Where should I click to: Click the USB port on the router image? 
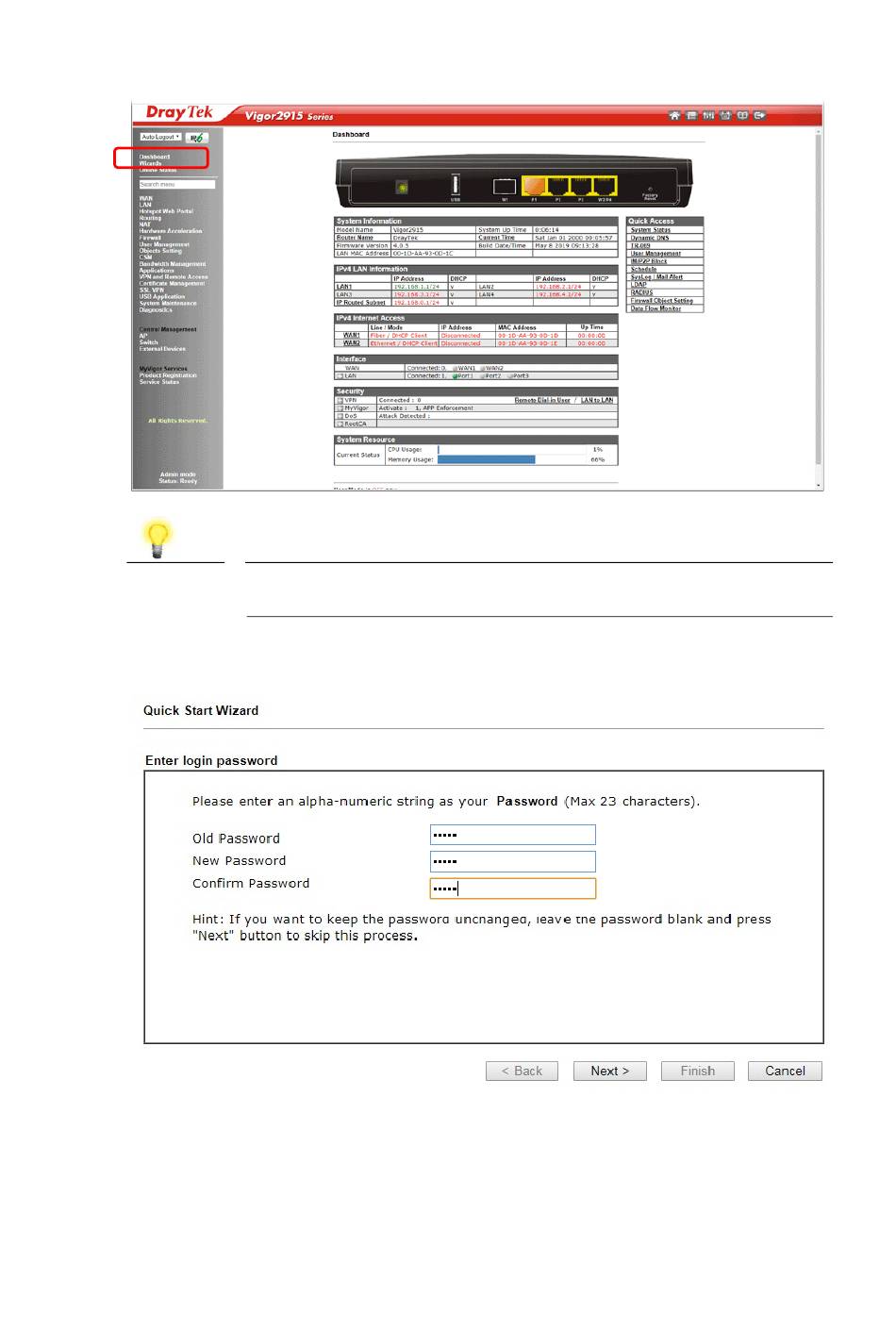[x=456, y=183]
